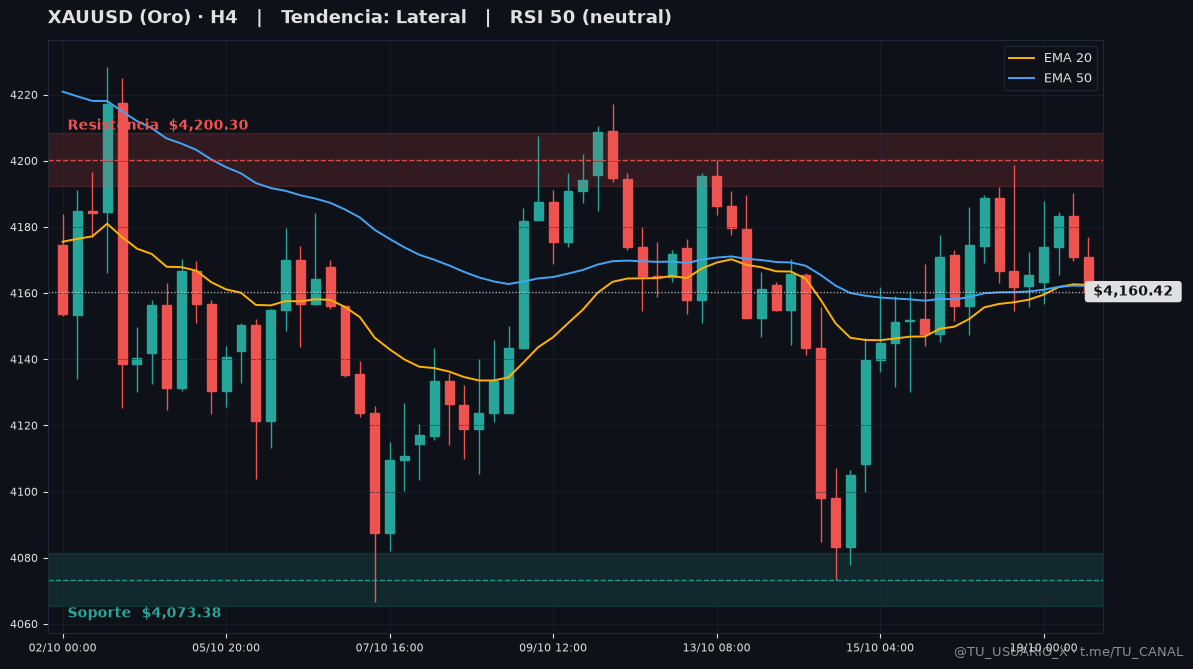Viewport: 1193px width, 669px height.
Task: Click the XAUUSD (Oro) · H4 title text
Action: coord(142,17)
